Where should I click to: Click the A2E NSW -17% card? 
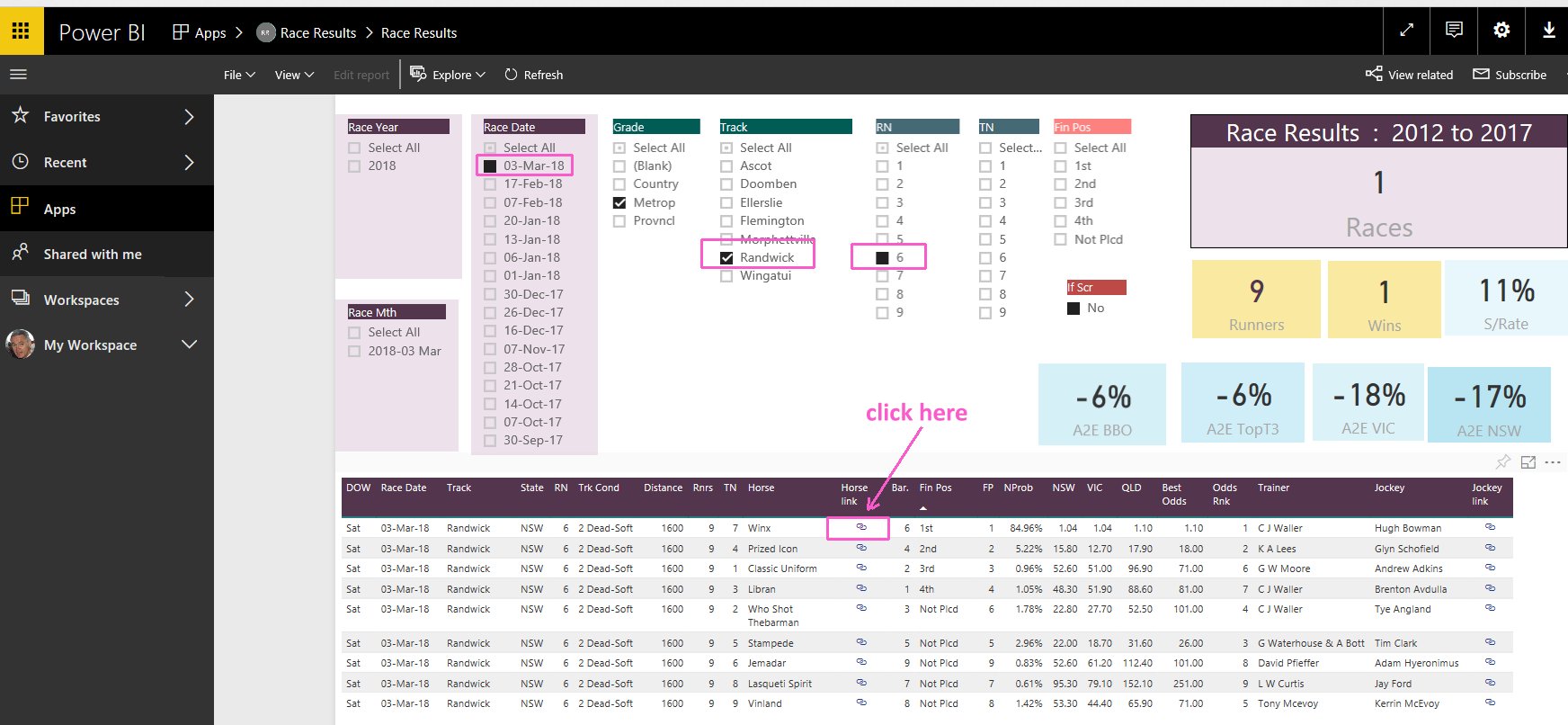point(1489,405)
